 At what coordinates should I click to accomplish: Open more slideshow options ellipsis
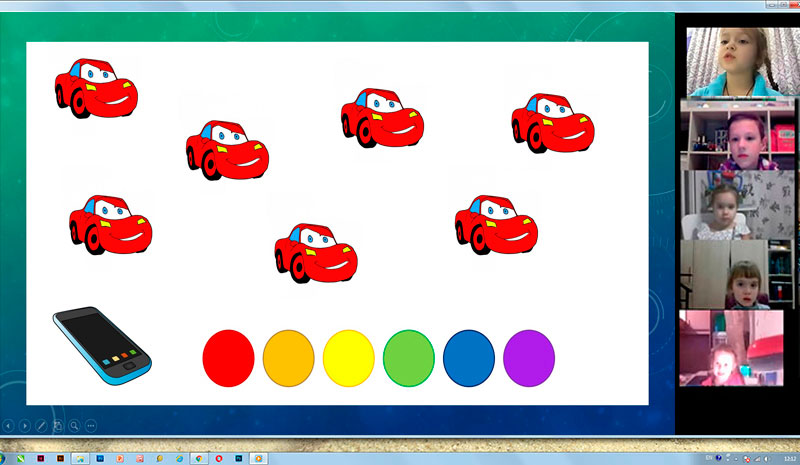click(91, 426)
